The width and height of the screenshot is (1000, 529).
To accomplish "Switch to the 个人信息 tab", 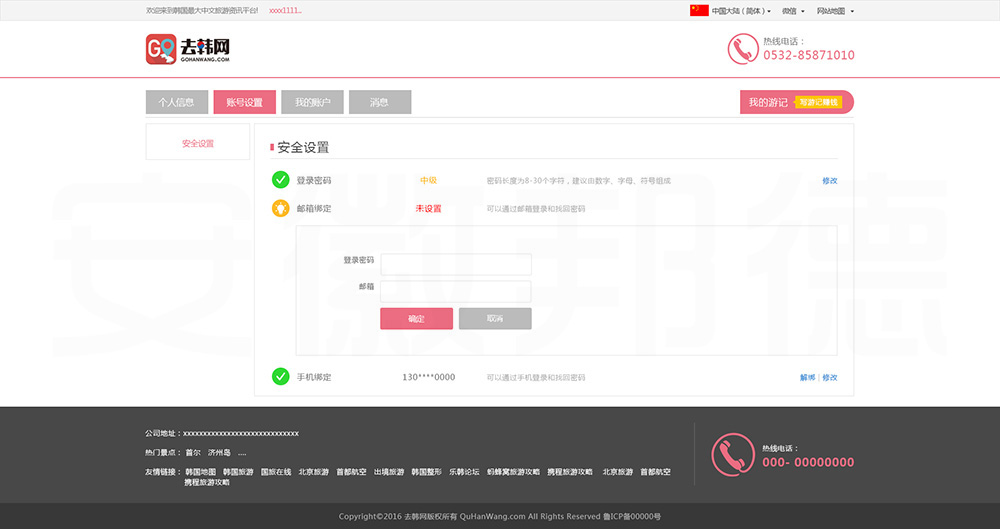I will click(176, 102).
